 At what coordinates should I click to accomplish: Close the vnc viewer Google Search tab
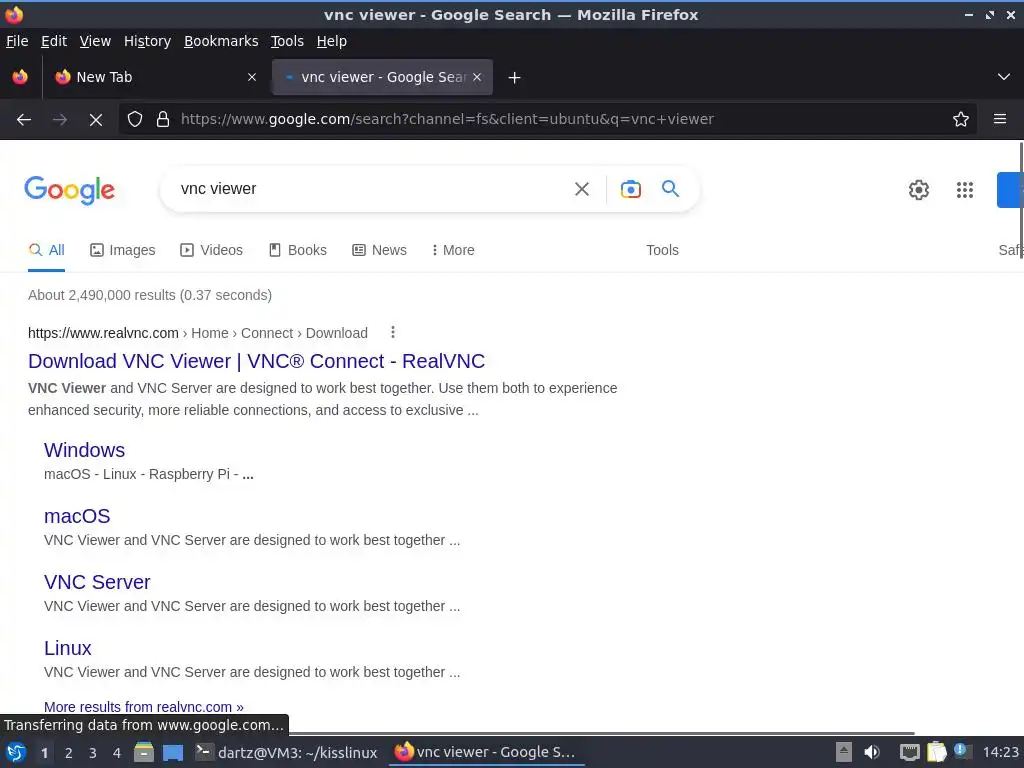click(x=477, y=77)
